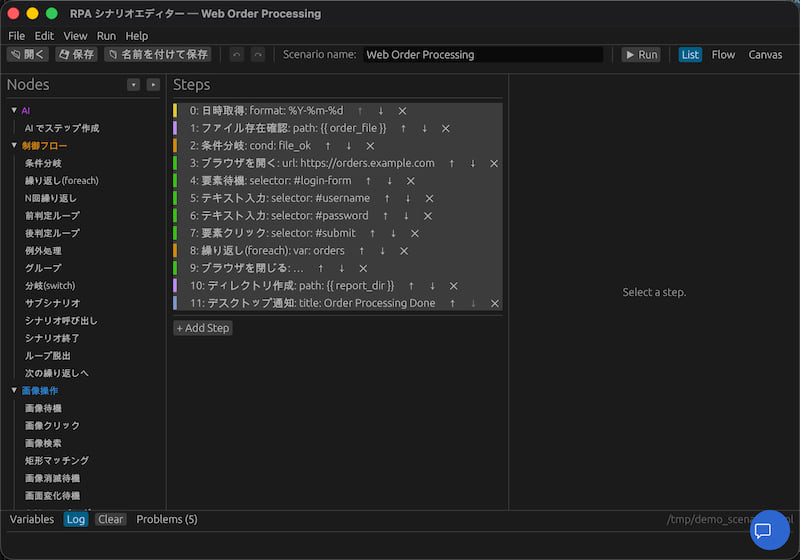Viewport: 800px width, 560px height.
Task: Move step 2 条件分岐 up
Action: tap(328, 146)
